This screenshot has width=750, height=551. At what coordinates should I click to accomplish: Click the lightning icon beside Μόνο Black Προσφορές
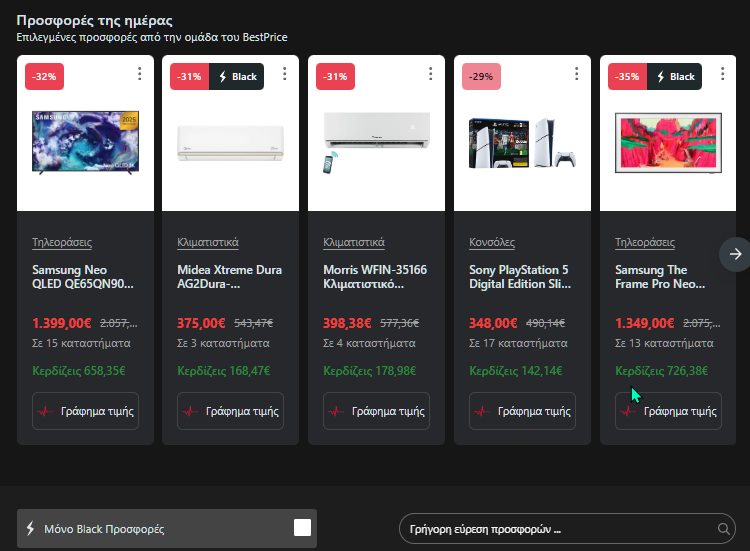tap(30, 529)
